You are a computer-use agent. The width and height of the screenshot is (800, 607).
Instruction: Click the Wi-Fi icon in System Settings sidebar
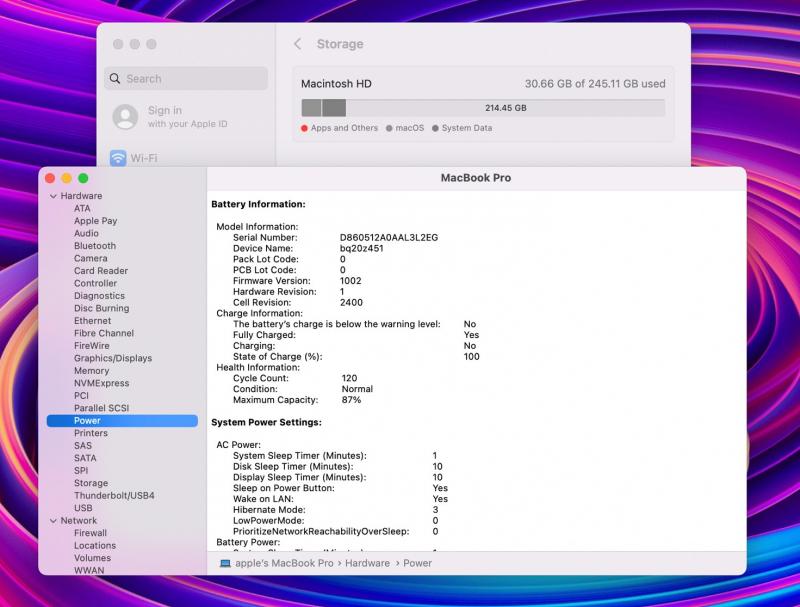(x=118, y=158)
